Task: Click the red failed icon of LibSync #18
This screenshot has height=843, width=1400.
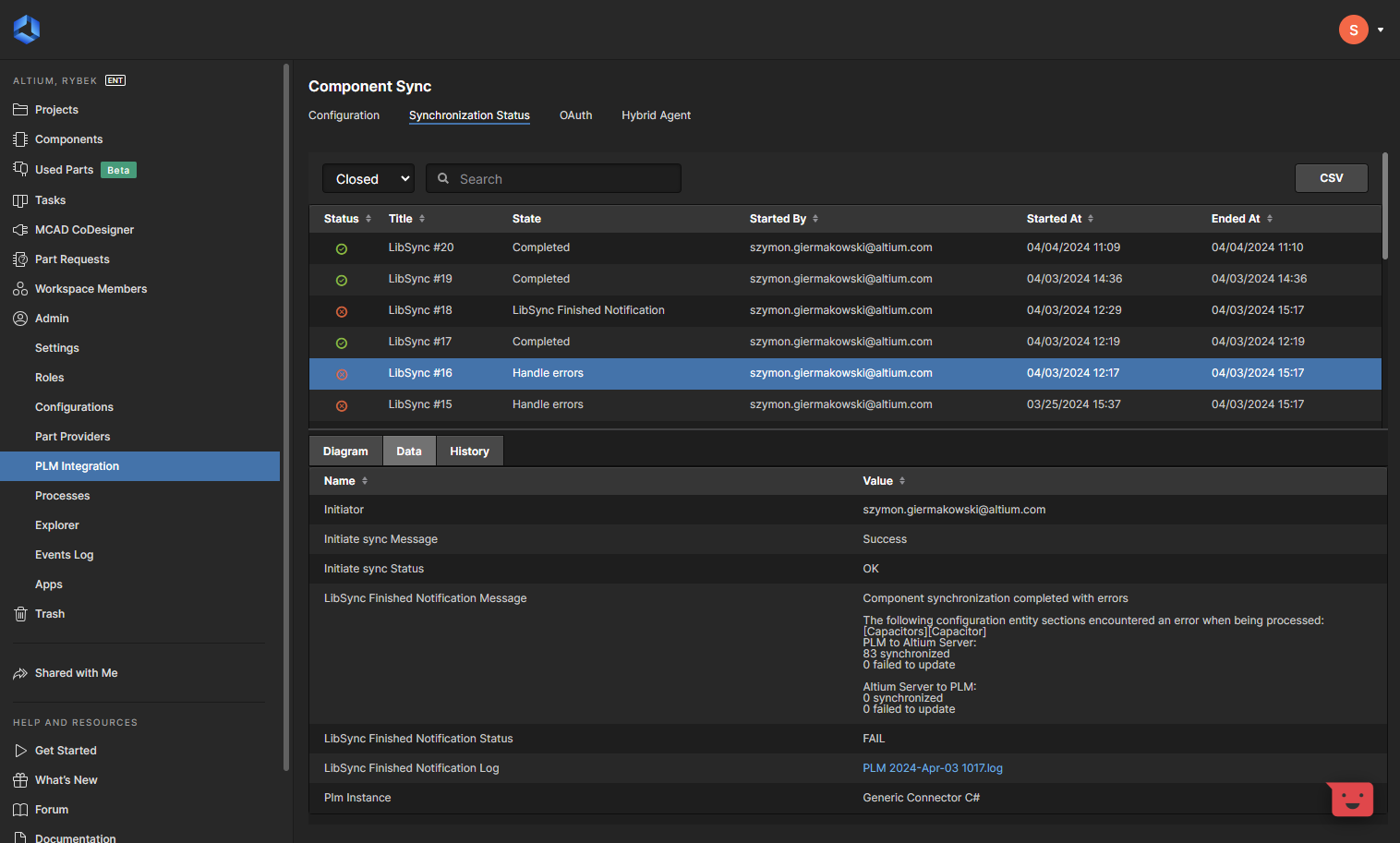Action: tap(342, 311)
